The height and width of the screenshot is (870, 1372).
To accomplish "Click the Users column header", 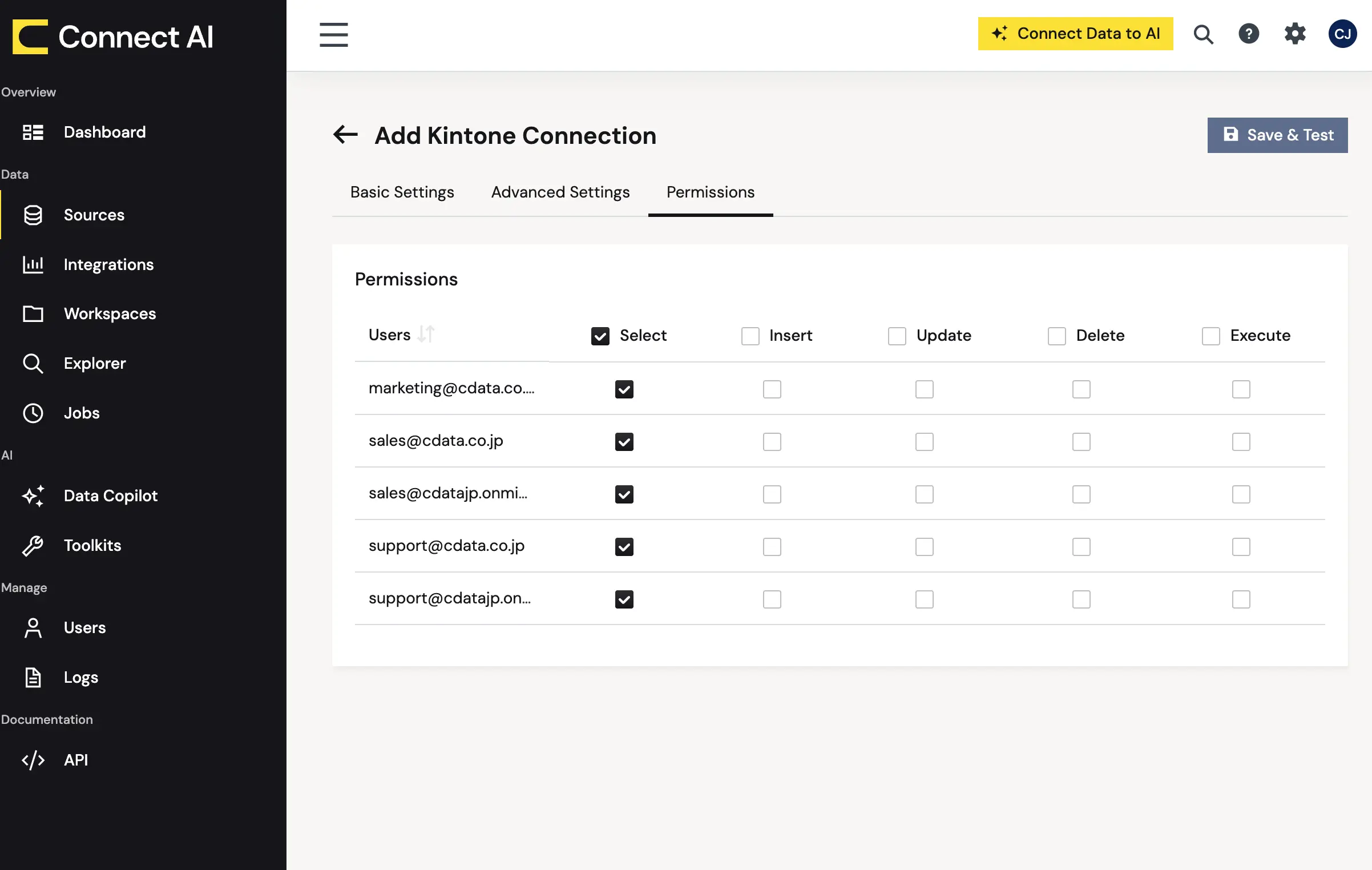I will pyautogui.click(x=389, y=335).
